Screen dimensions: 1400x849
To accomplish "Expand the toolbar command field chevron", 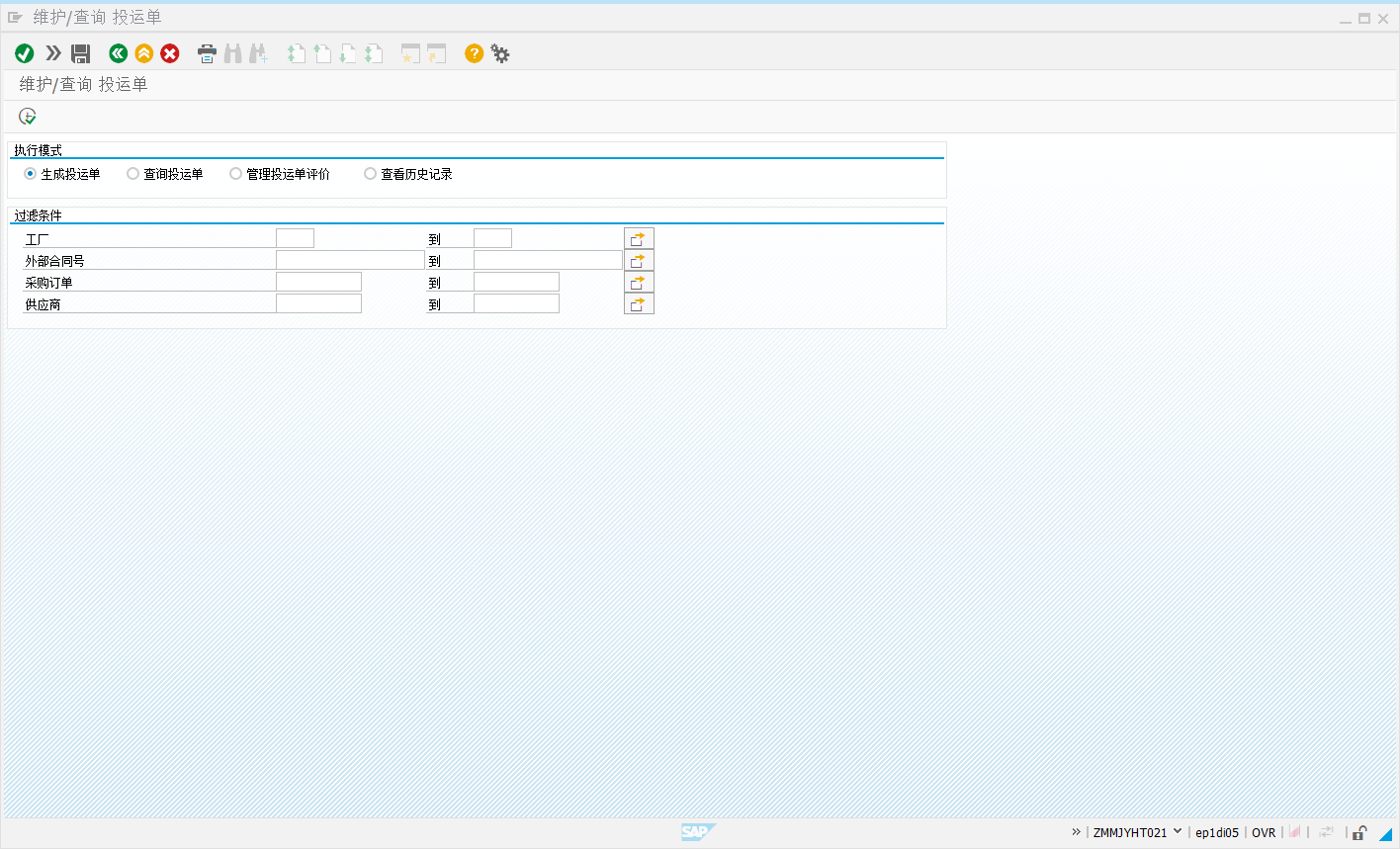I will [x=53, y=53].
